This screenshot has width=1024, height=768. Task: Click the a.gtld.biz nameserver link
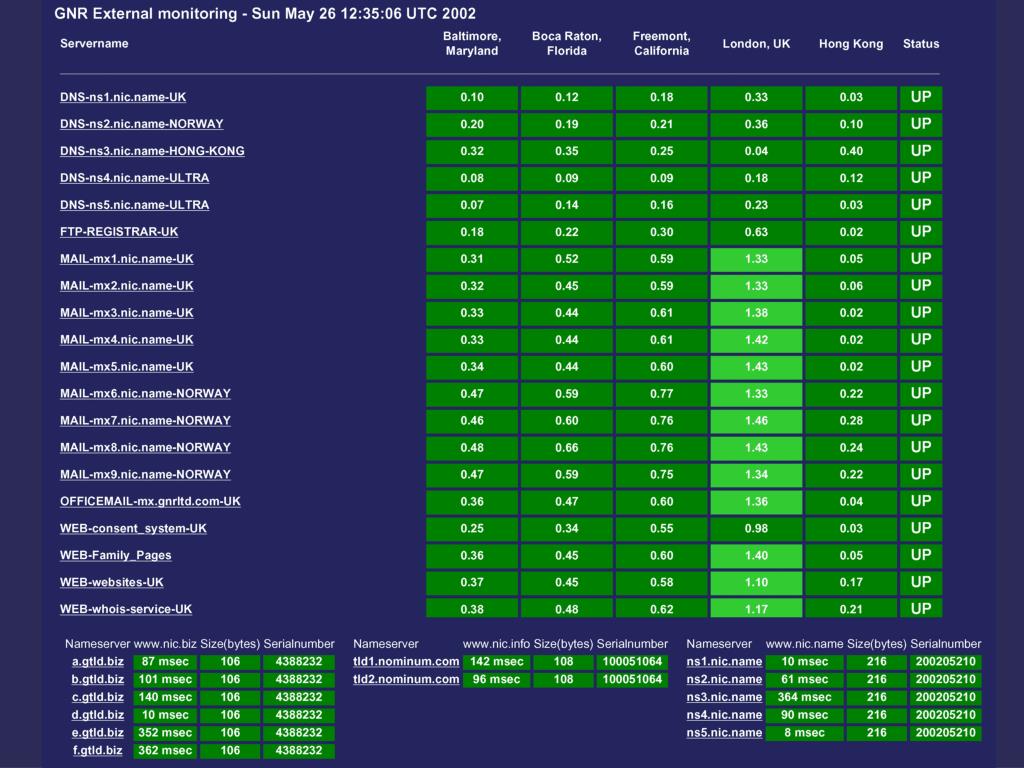click(x=98, y=662)
